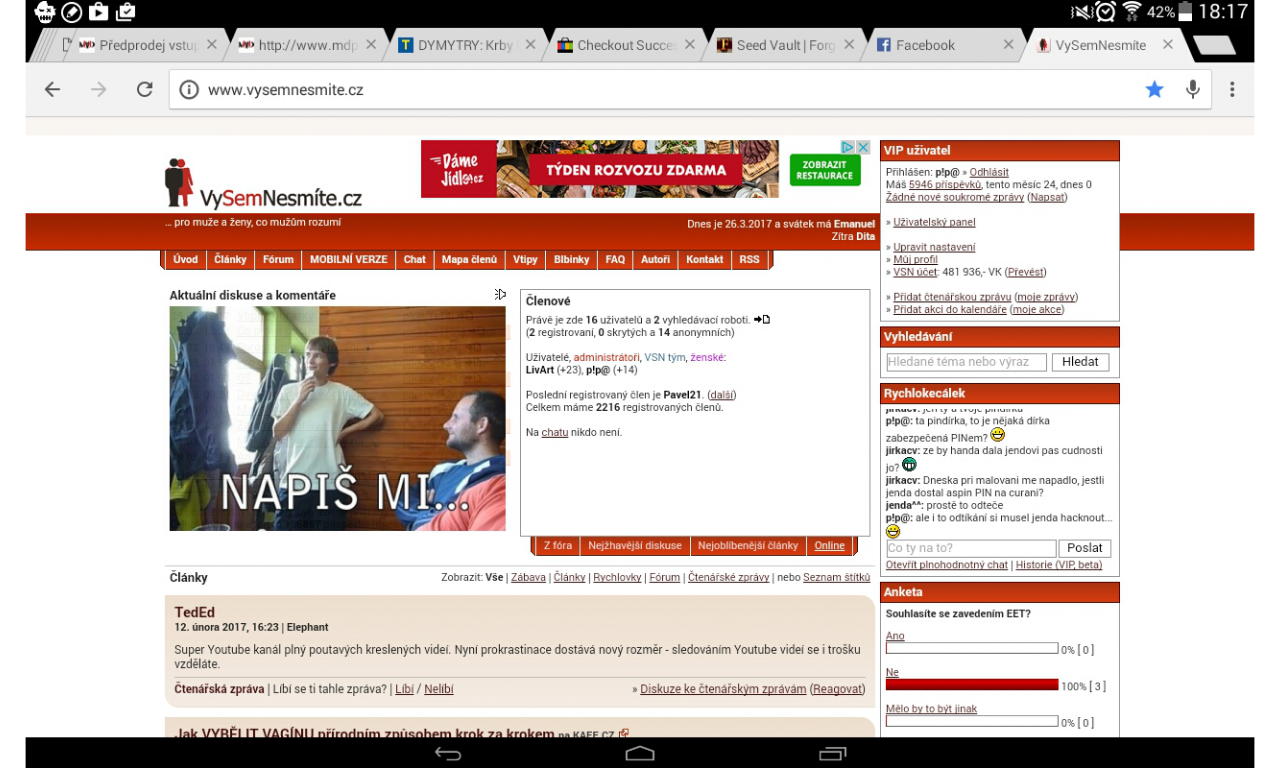The image size is (1280, 768).
Task: Switch to the DYMYTRY tab
Action: coord(465,45)
